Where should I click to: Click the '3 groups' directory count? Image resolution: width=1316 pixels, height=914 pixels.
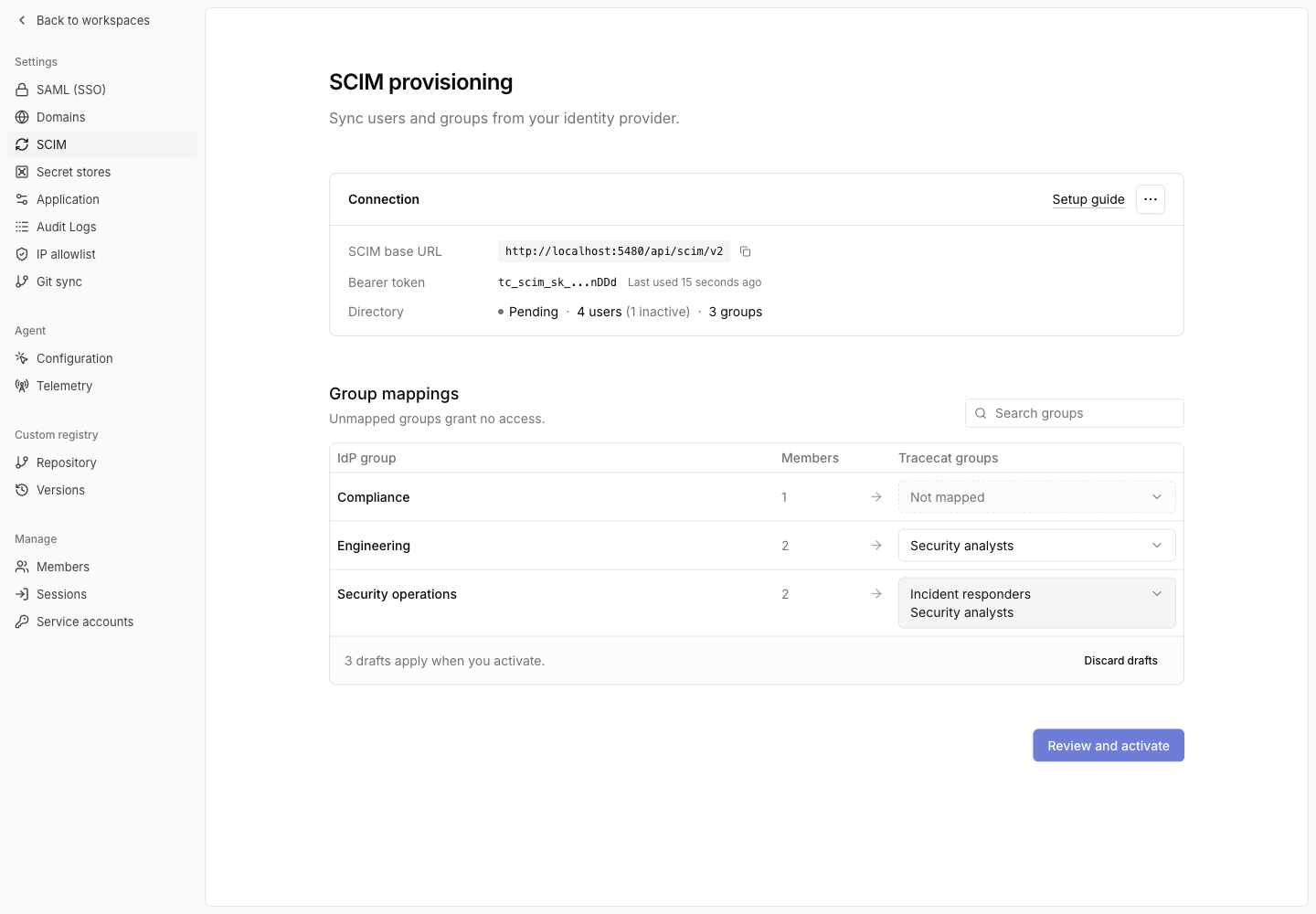(736, 312)
